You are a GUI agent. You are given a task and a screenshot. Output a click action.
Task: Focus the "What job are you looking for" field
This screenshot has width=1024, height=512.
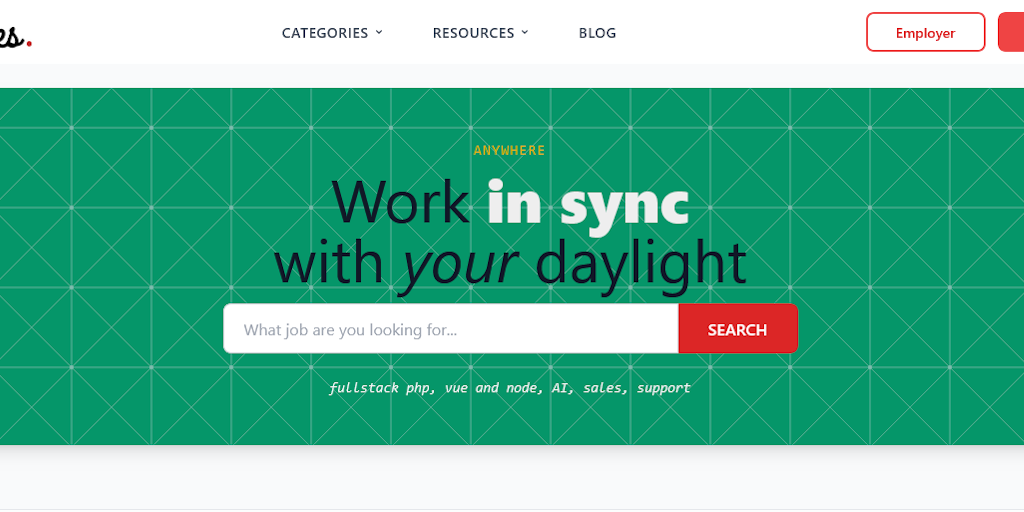[x=451, y=328]
